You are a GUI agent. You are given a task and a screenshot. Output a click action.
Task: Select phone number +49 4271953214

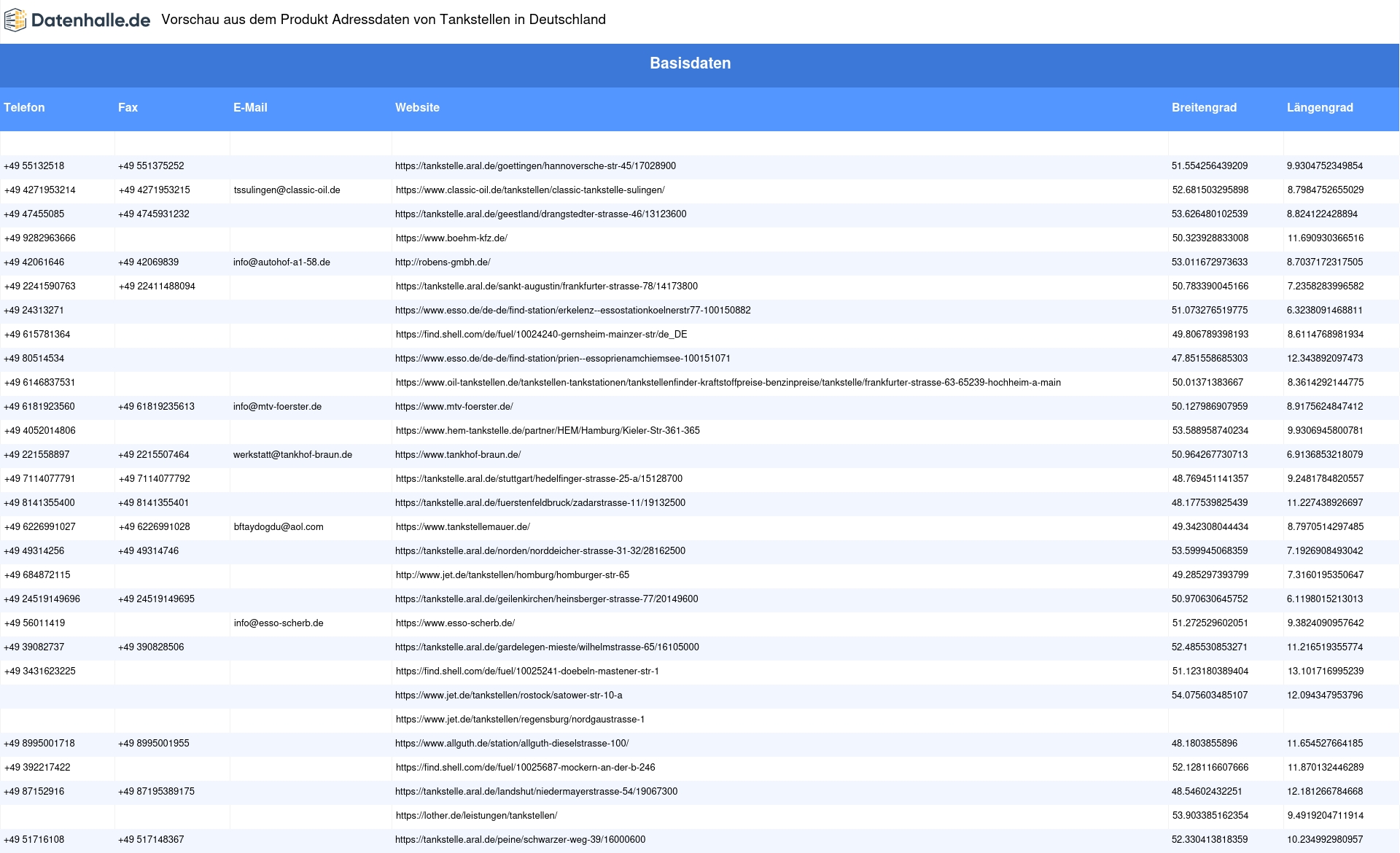pos(39,190)
